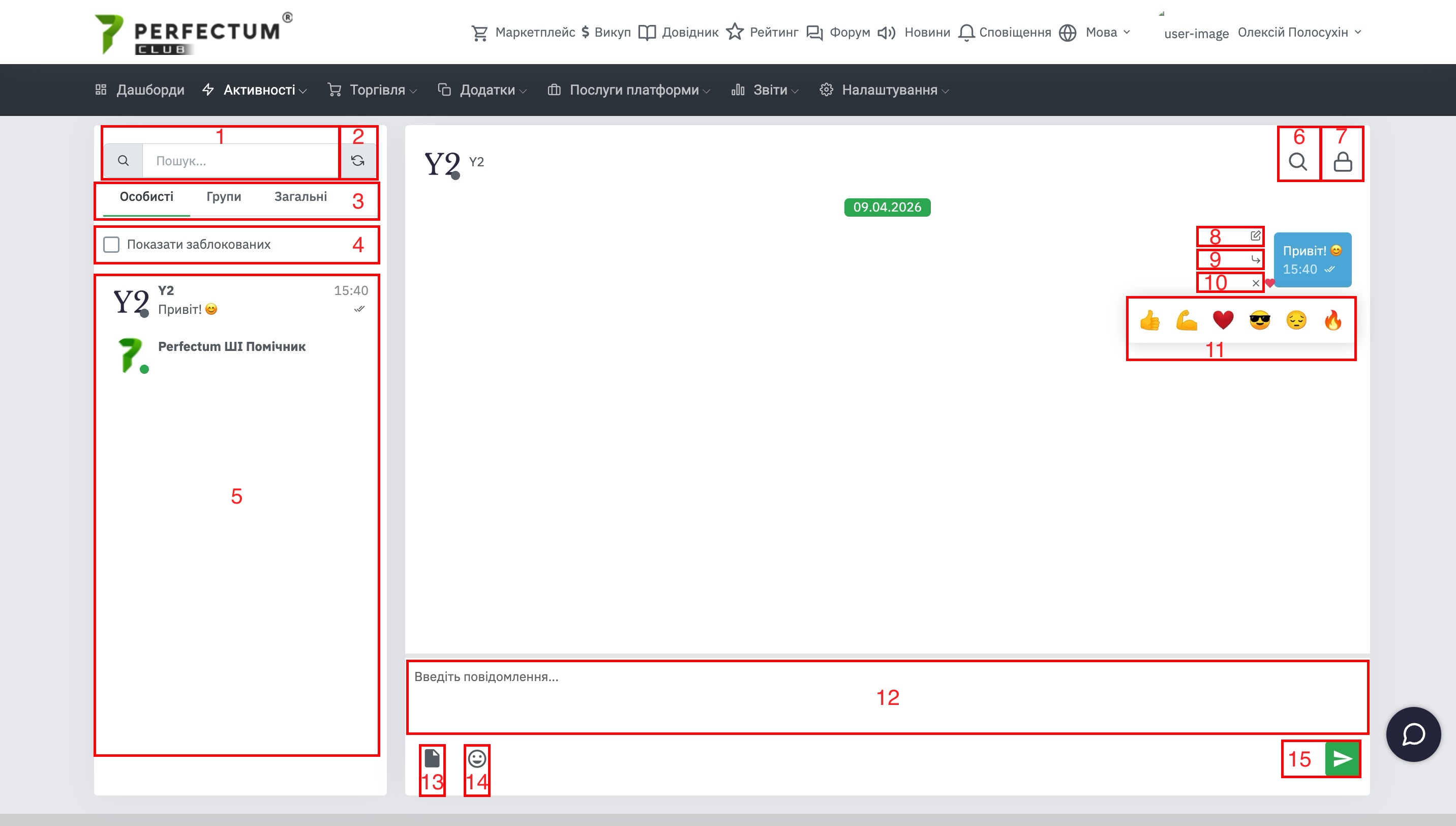Click the lock (block user) icon

[1342, 162]
